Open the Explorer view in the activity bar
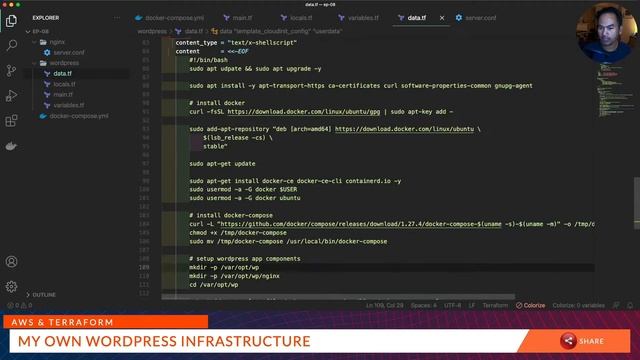Viewport: 640px width, 360px height. point(11,20)
